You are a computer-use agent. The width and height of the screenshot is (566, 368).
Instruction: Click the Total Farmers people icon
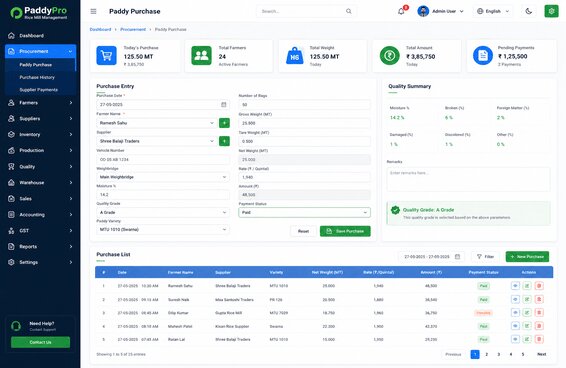coord(201,56)
